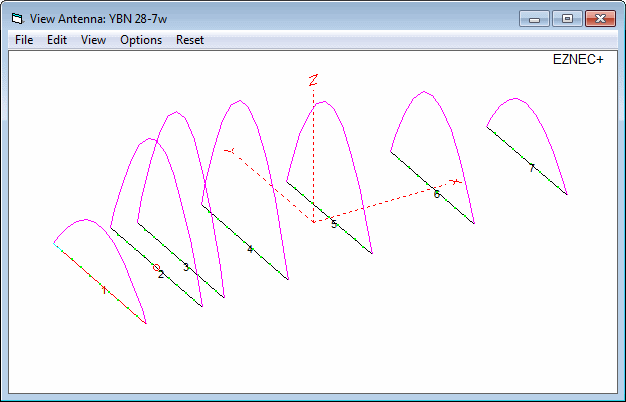This screenshot has width=626, height=402.
Task: Open the Options menu
Action: (141, 40)
